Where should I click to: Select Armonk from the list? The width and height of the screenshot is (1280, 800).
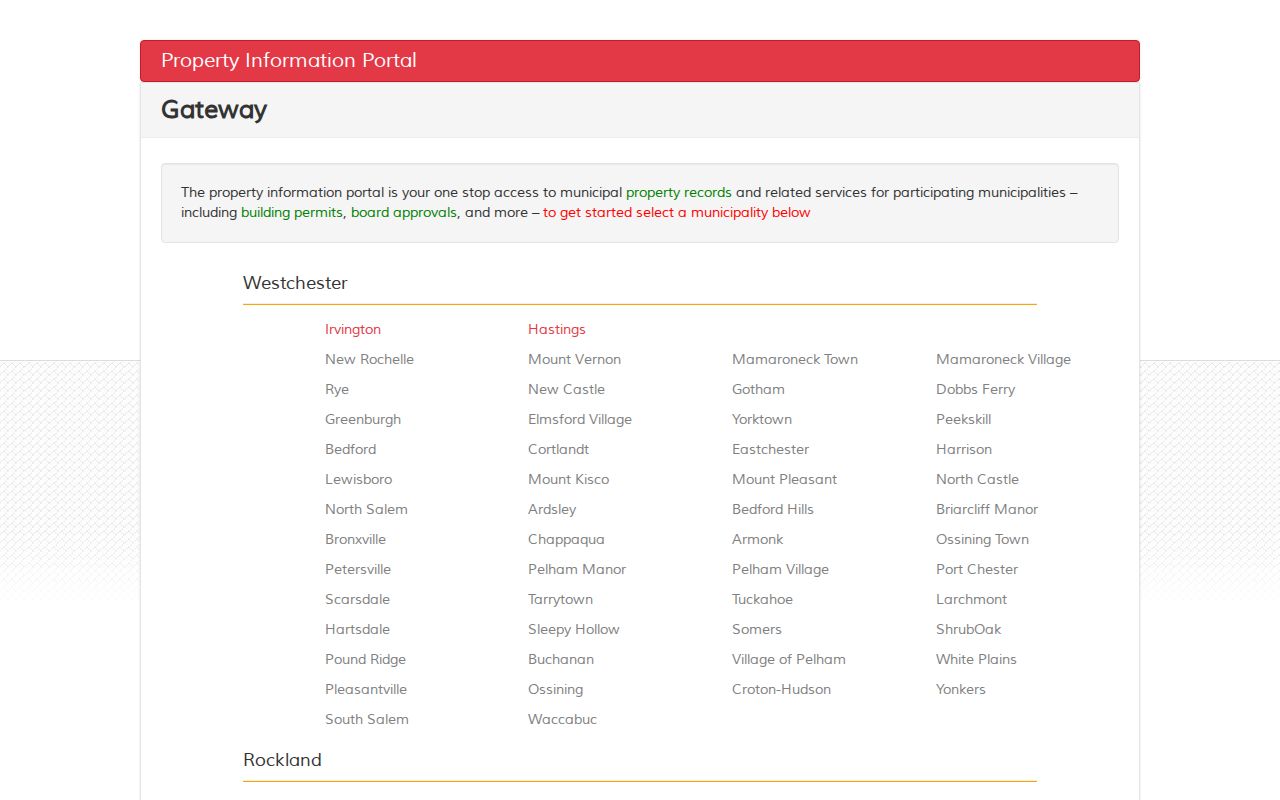click(757, 539)
